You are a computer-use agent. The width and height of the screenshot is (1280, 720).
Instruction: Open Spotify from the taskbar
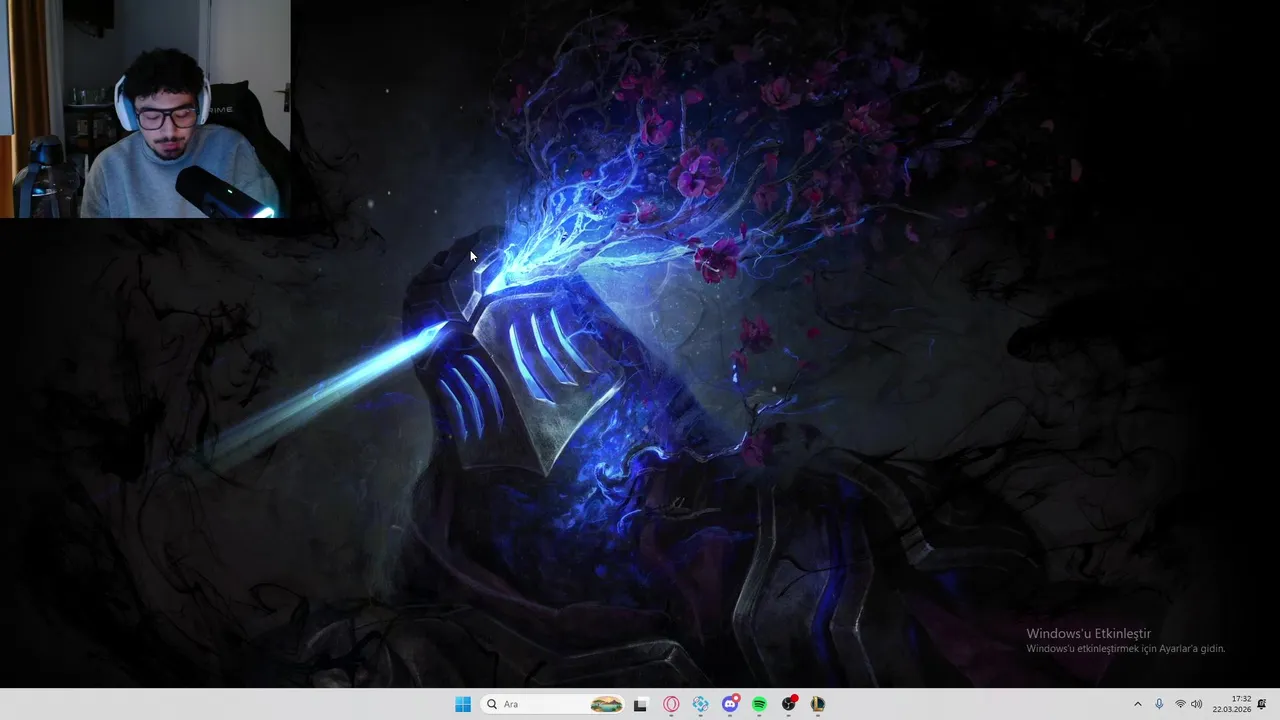click(759, 704)
